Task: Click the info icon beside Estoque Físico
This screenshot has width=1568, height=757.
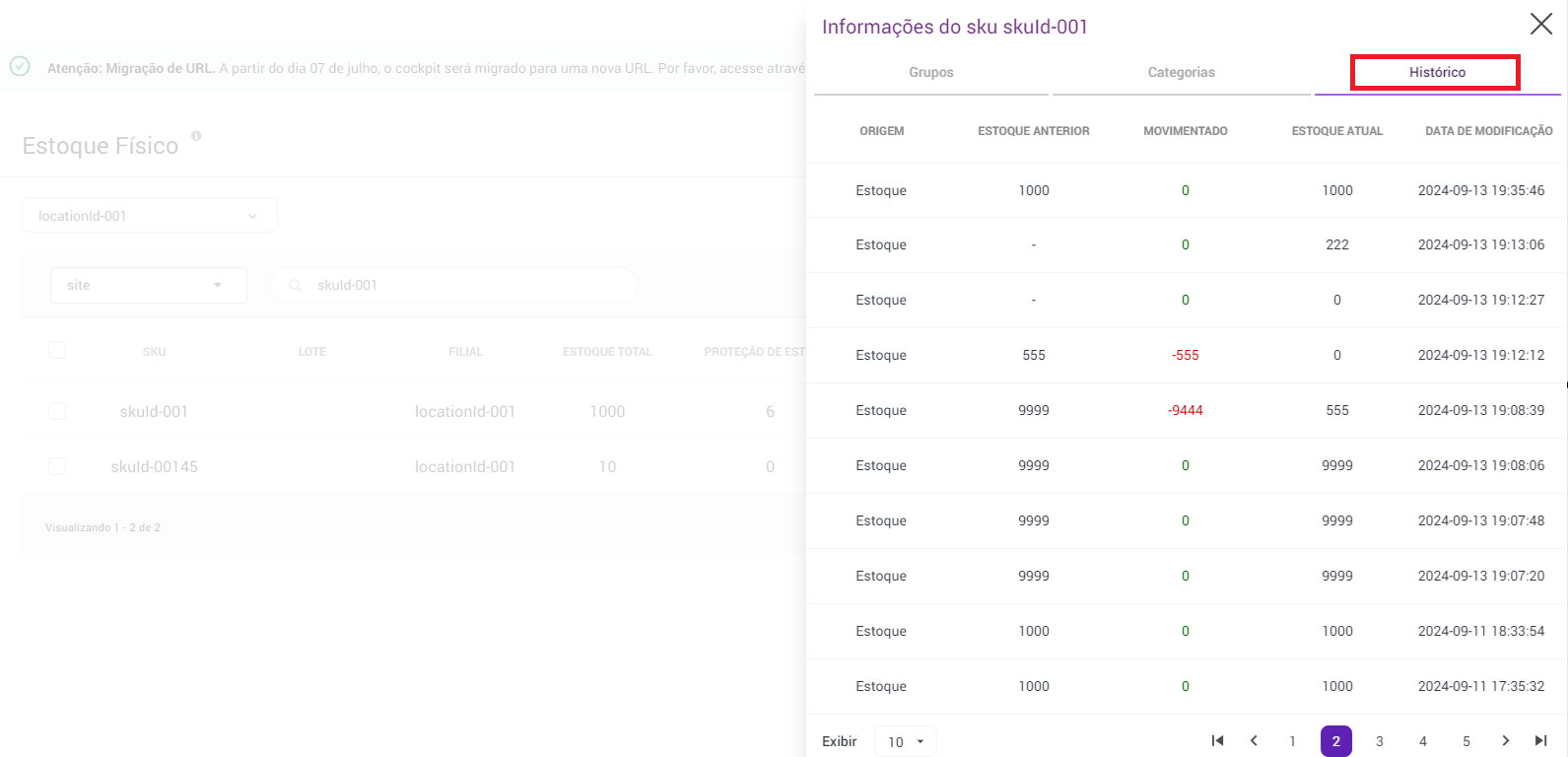Action: point(196,136)
